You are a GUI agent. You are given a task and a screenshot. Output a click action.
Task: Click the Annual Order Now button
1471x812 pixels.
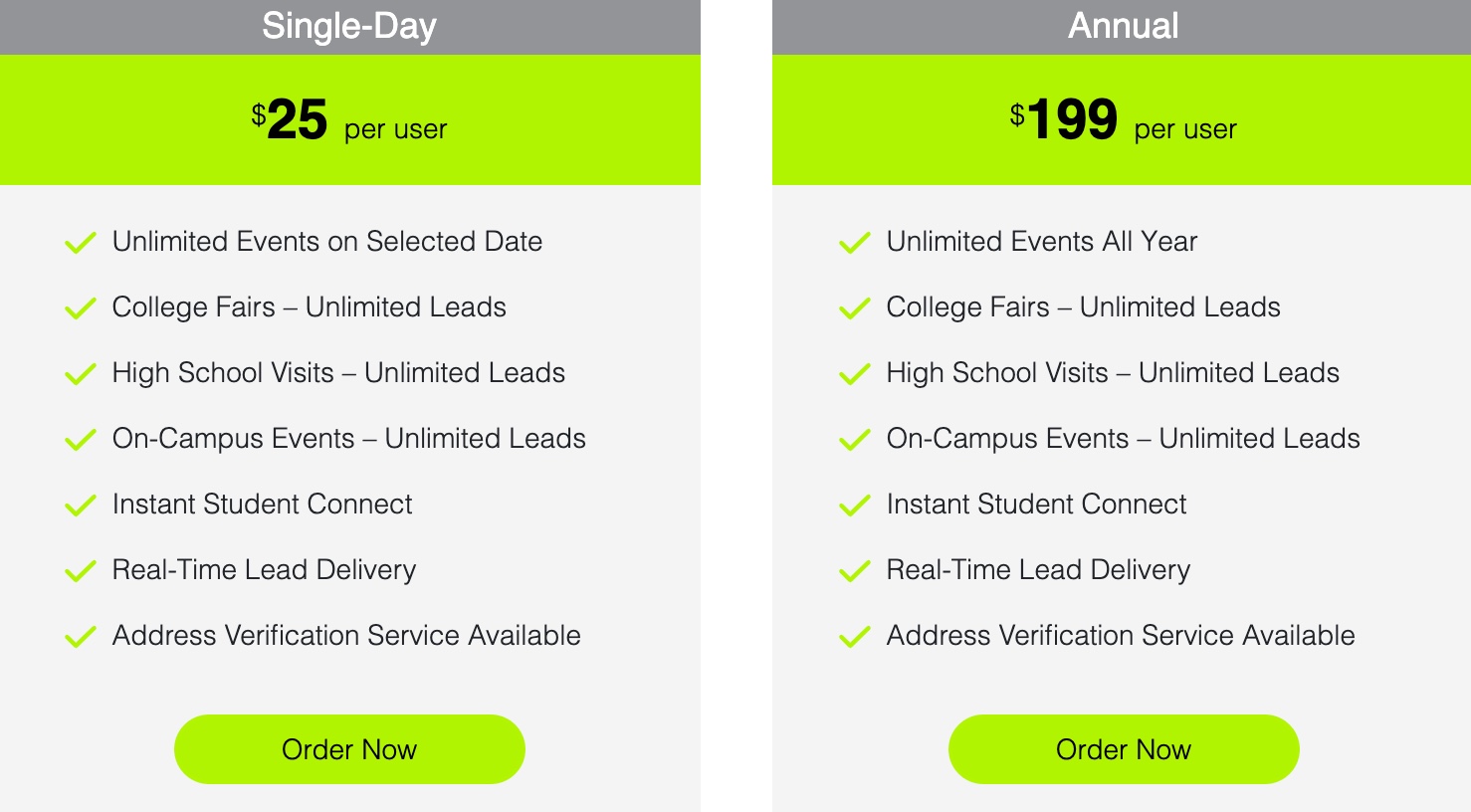click(x=1124, y=749)
